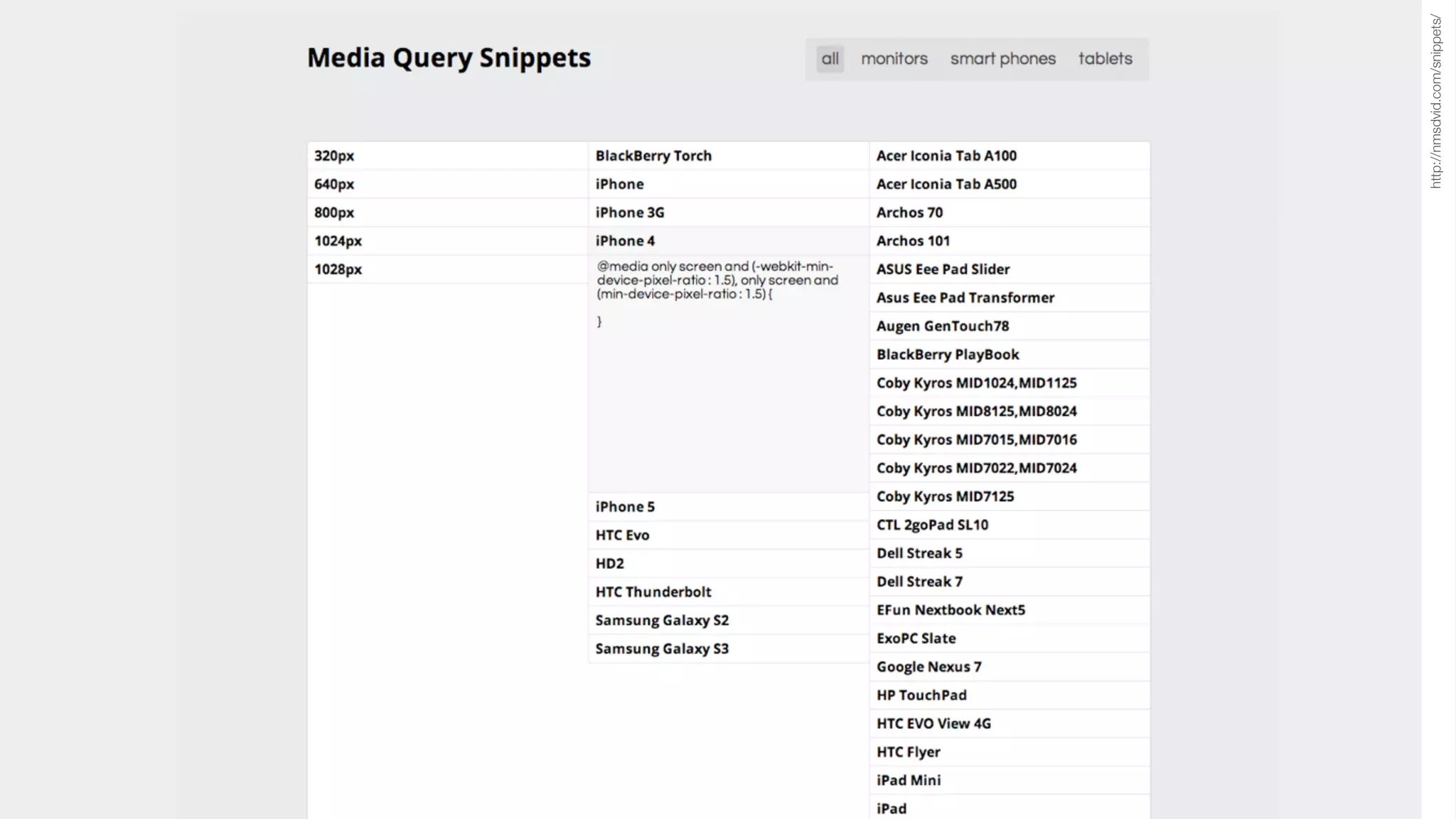1456x819 pixels.
Task: Expand the iPhone 5 entry
Action: click(x=625, y=507)
